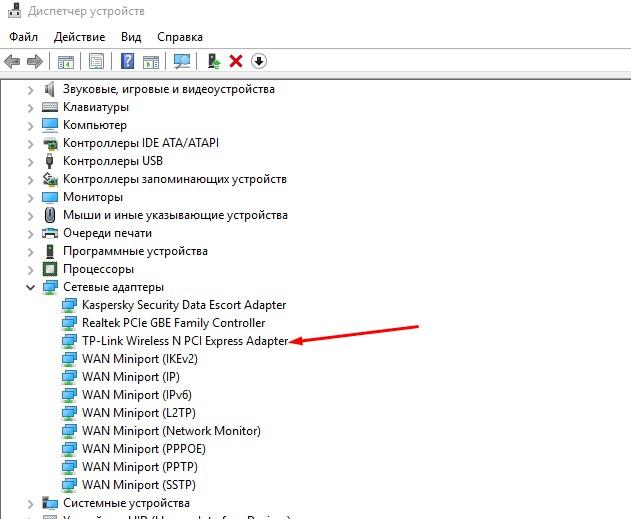This screenshot has height=519, width=631.
Task: Expand Контроллеры IDE ATA/ATAPI node
Action: point(31,144)
